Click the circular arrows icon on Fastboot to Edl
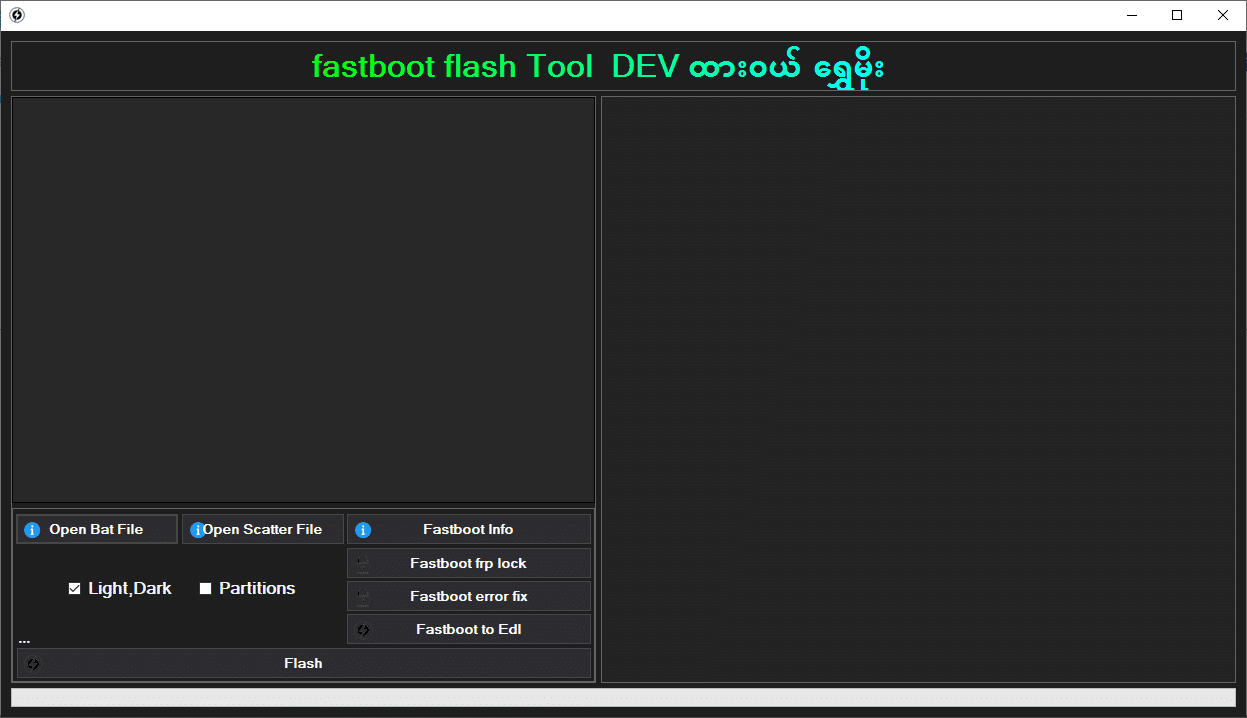Image resolution: width=1247 pixels, height=718 pixels. [363, 630]
